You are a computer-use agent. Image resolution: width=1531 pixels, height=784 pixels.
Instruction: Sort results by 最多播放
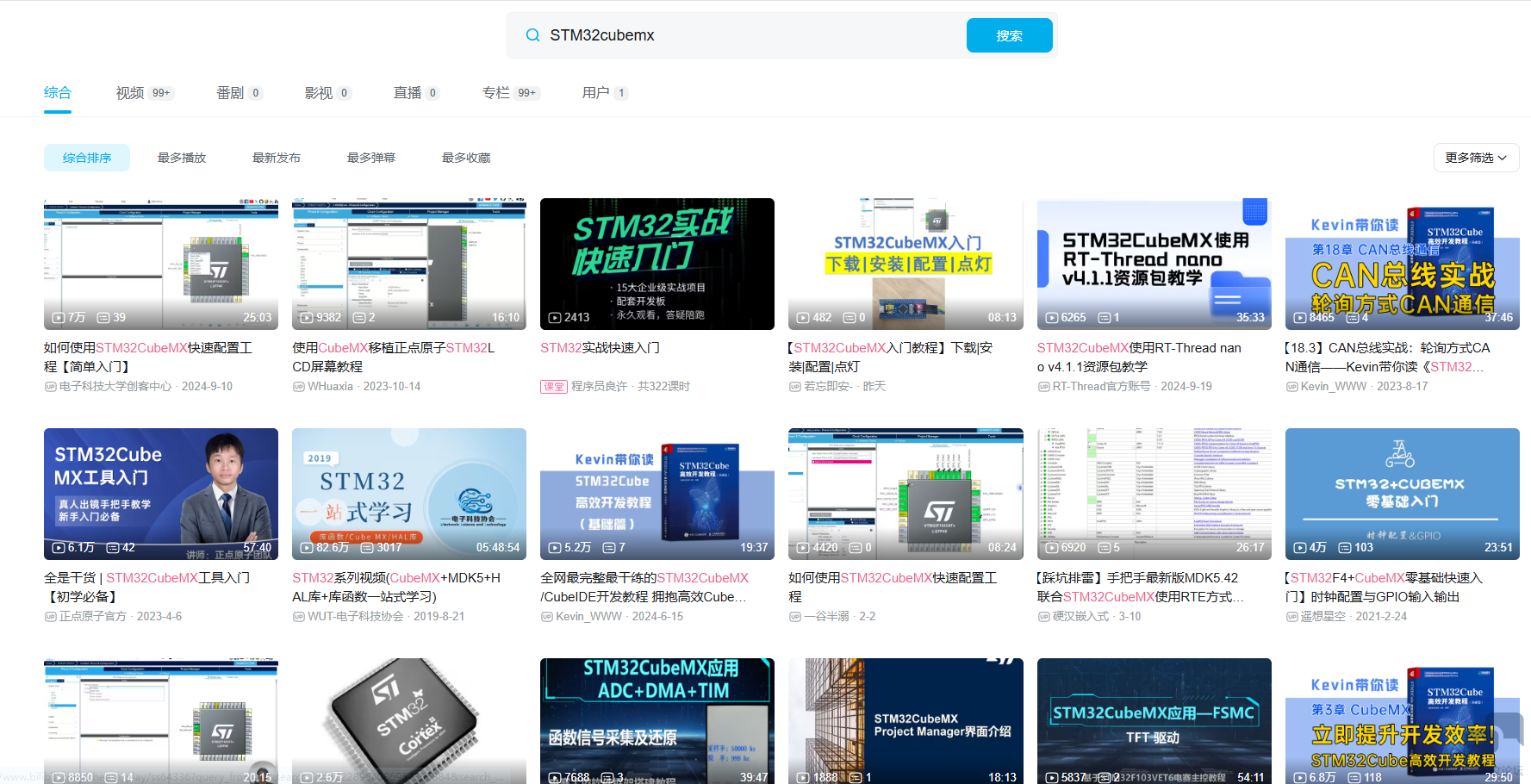[182, 158]
